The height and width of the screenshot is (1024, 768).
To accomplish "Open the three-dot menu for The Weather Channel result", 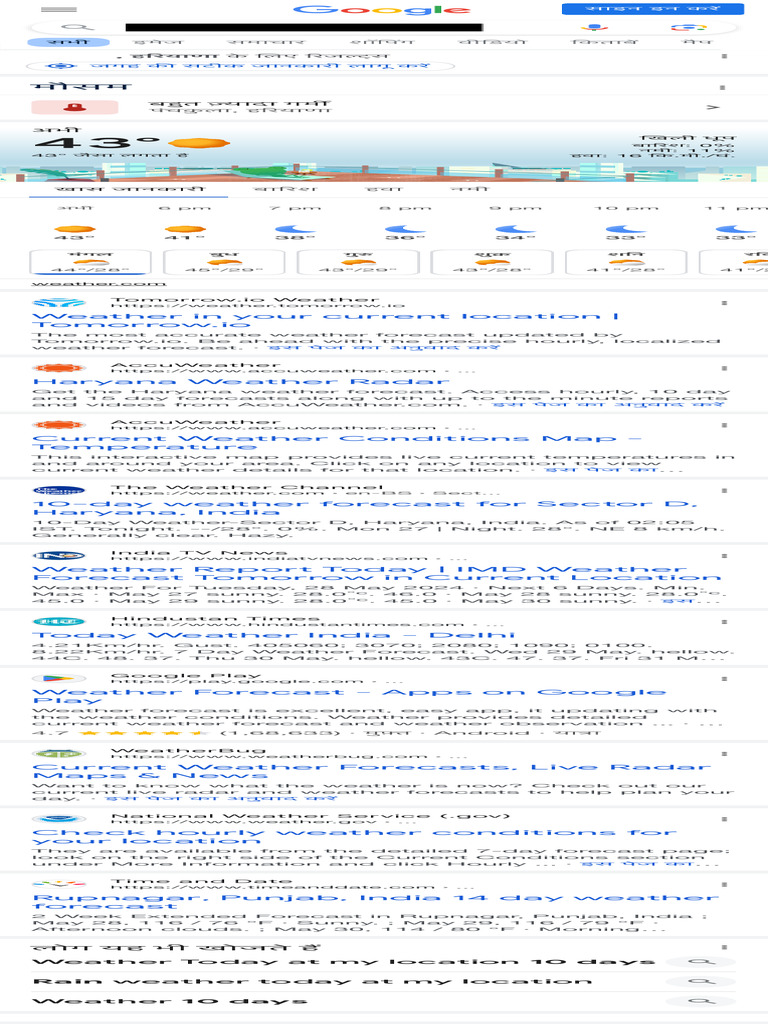I will pyautogui.click(x=724, y=490).
